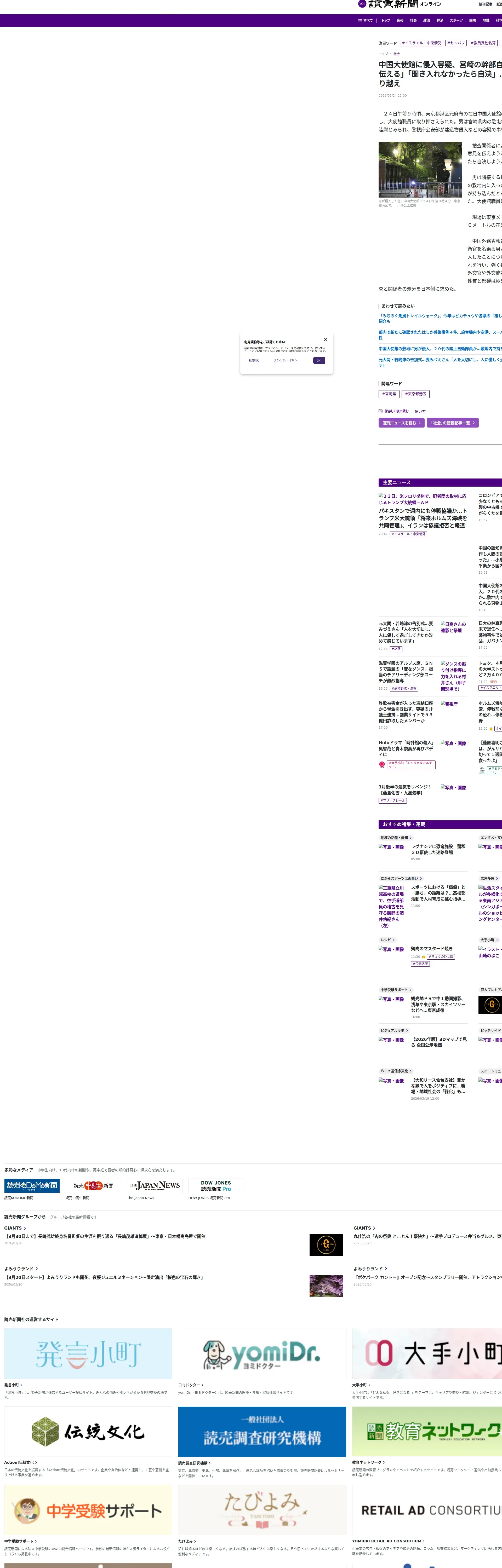Click the 社会 breadcrumb link
Image resolution: width=502 pixels, height=1568 pixels.
[397, 54]
